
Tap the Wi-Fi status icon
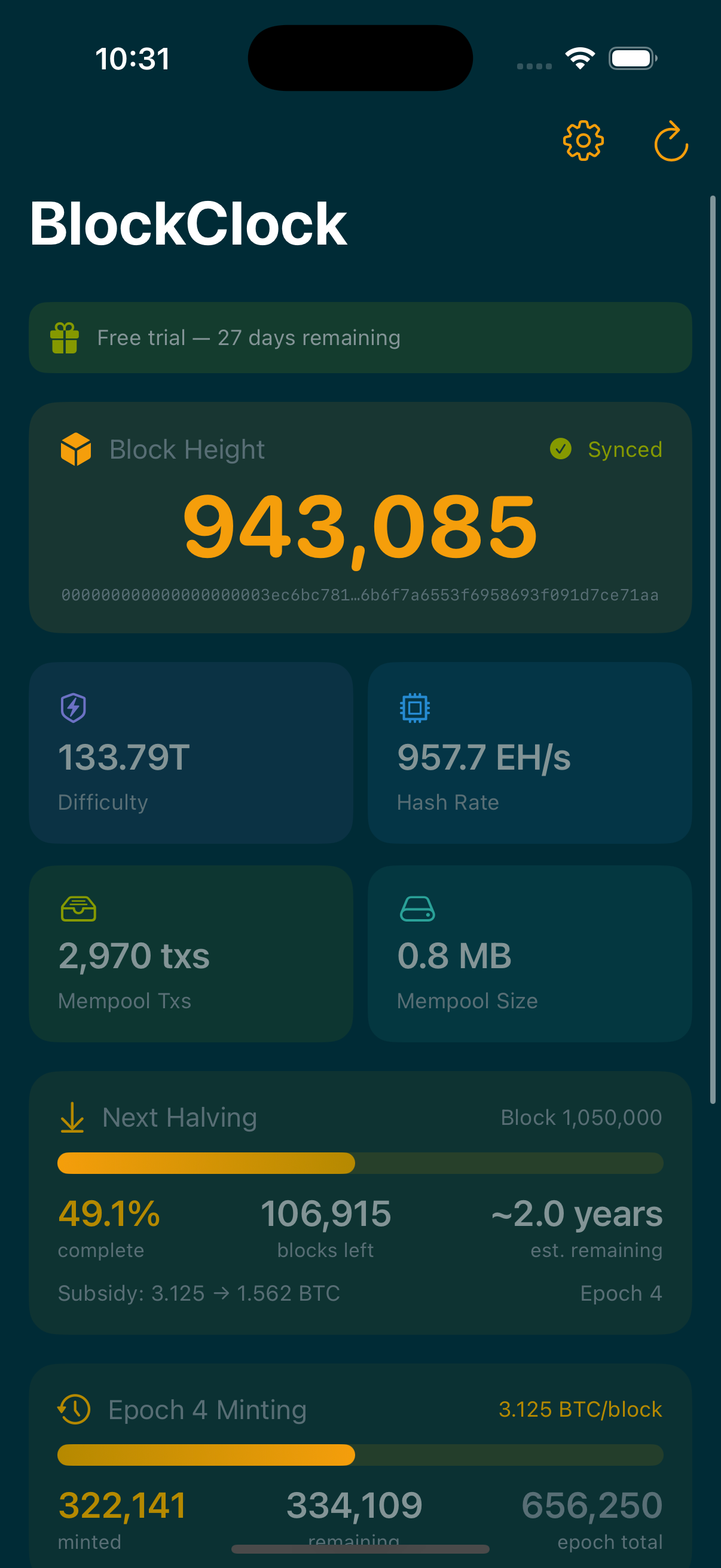580,59
